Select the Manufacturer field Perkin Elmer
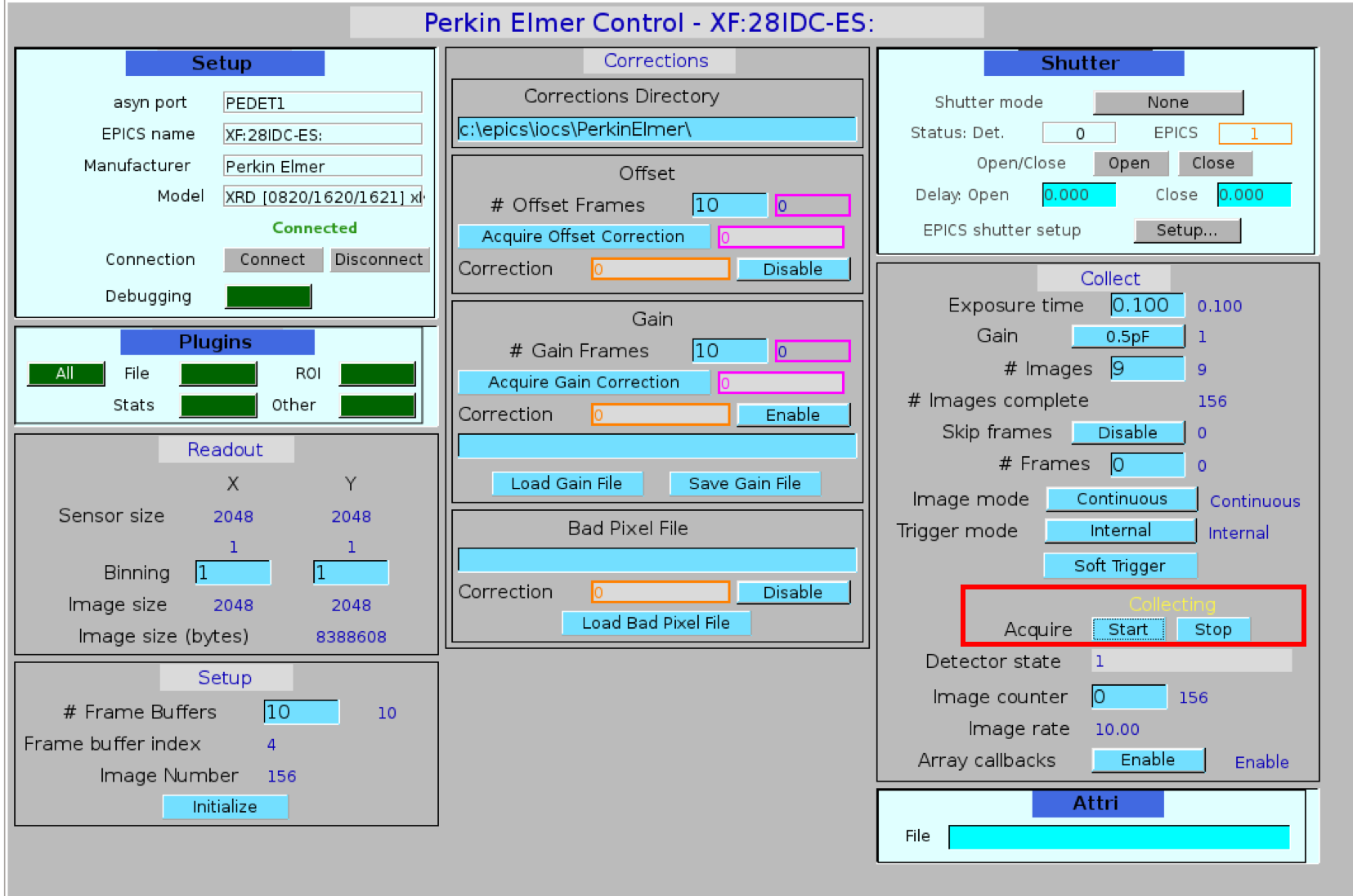Viewport: 1353px width, 896px height. coord(323,166)
